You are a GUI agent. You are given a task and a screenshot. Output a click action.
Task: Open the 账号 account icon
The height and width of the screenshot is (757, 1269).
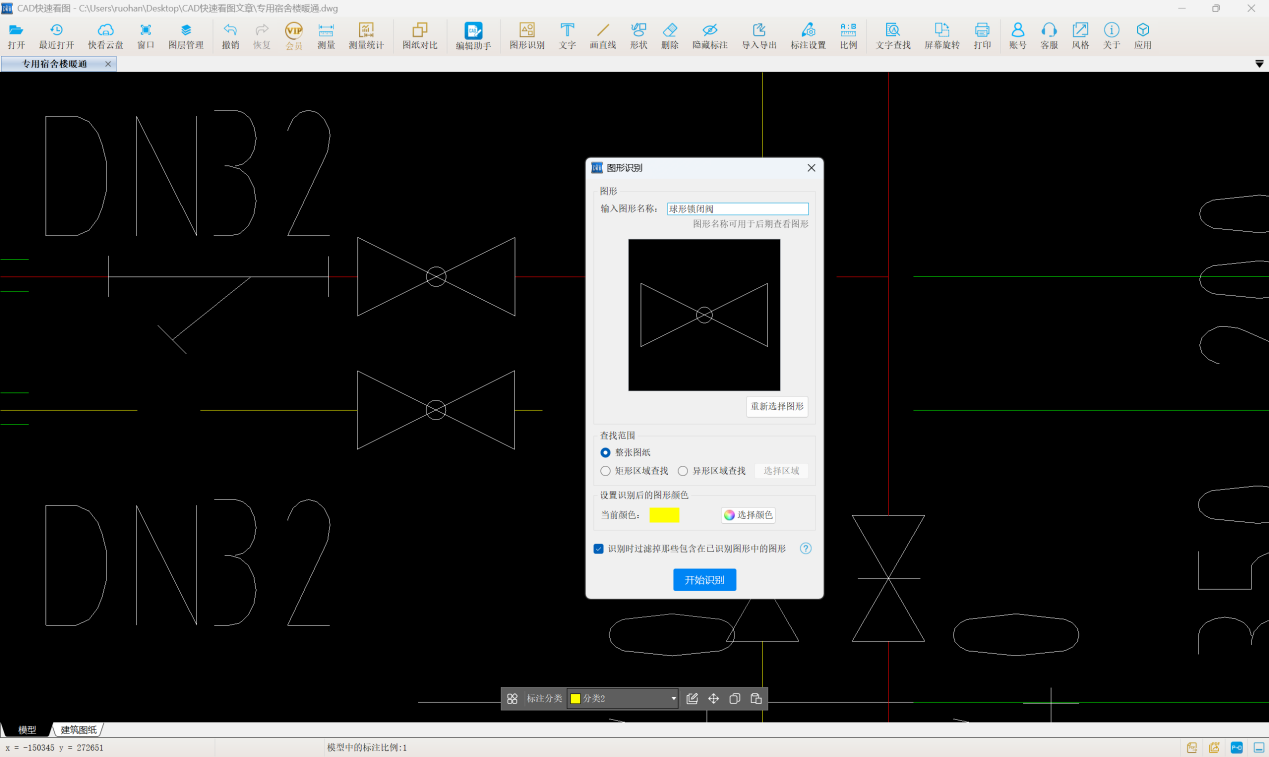(x=1018, y=36)
